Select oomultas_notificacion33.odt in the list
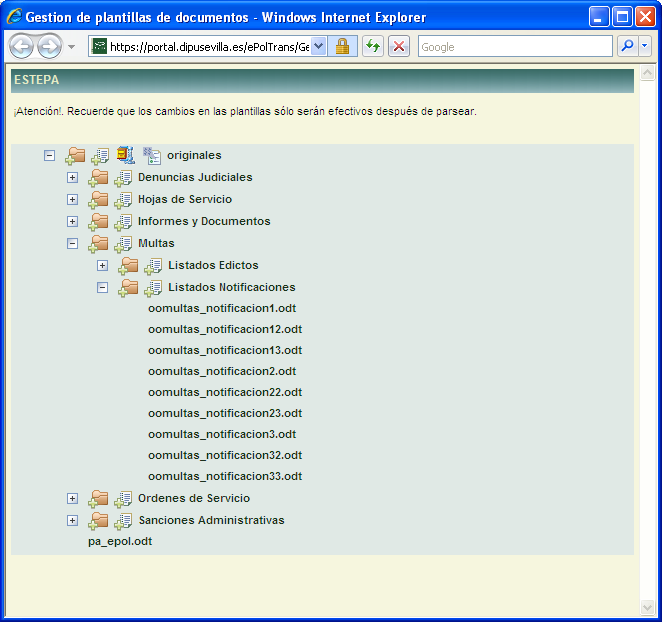The image size is (662, 622). point(224,476)
